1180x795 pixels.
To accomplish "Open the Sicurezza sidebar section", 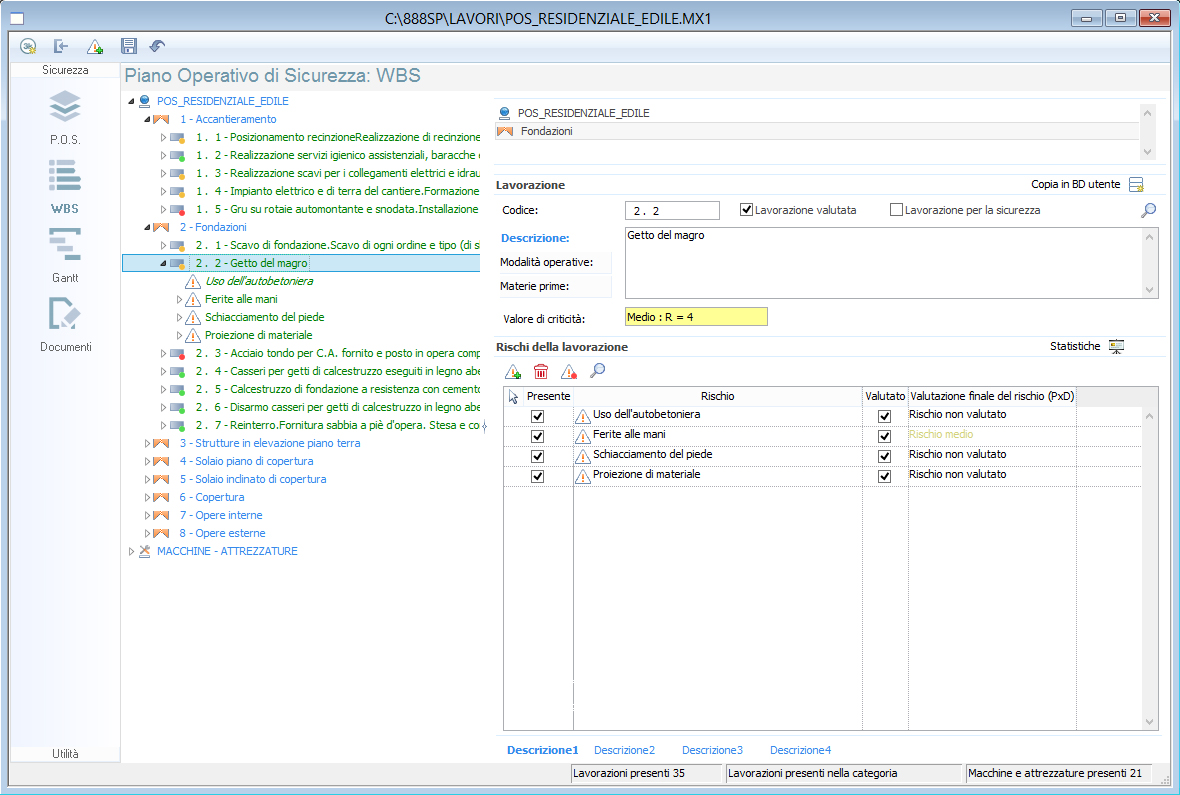I will pyautogui.click(x=65, y=70).
